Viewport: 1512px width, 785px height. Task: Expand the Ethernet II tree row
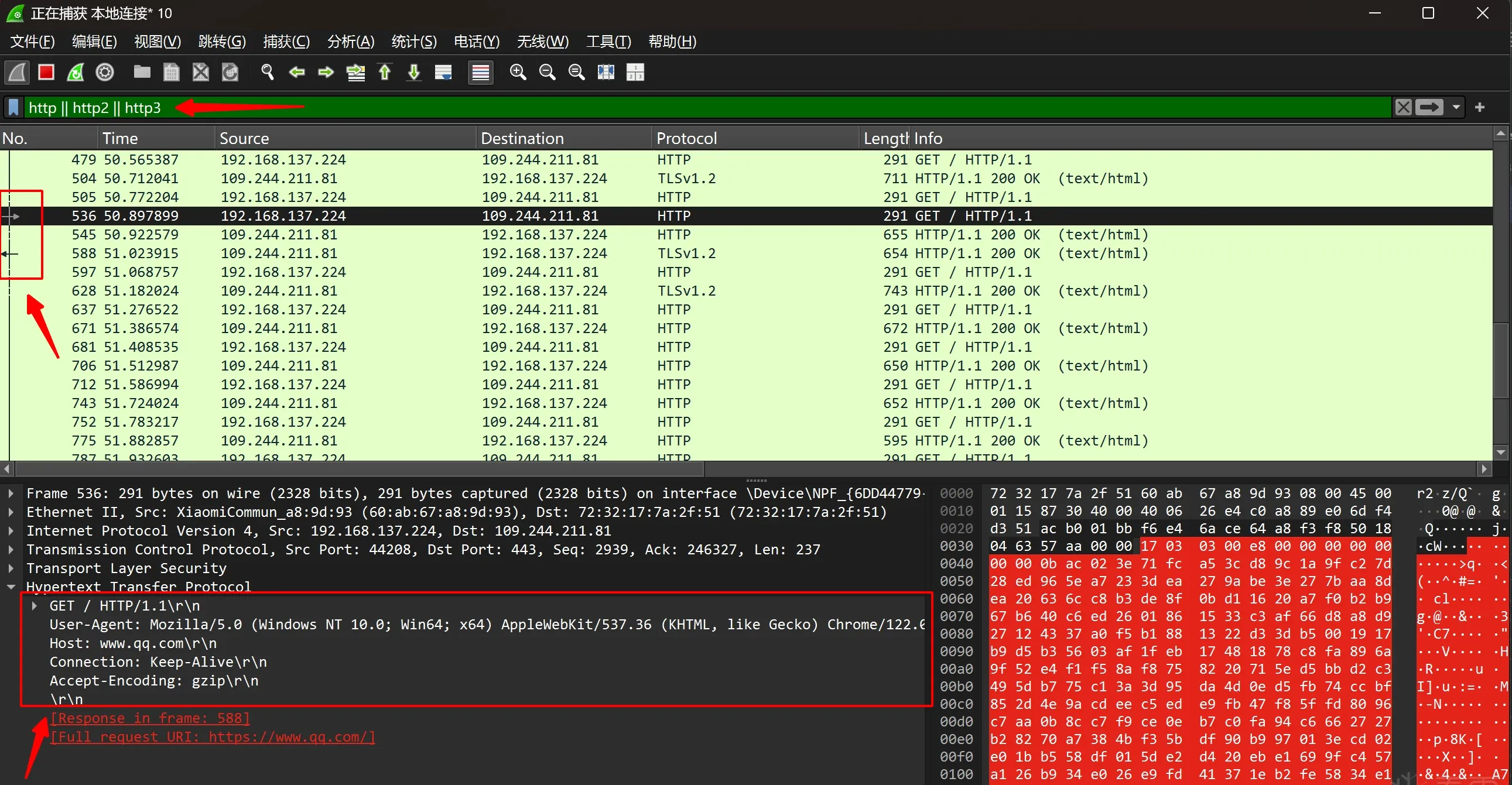tap(11, 512)
